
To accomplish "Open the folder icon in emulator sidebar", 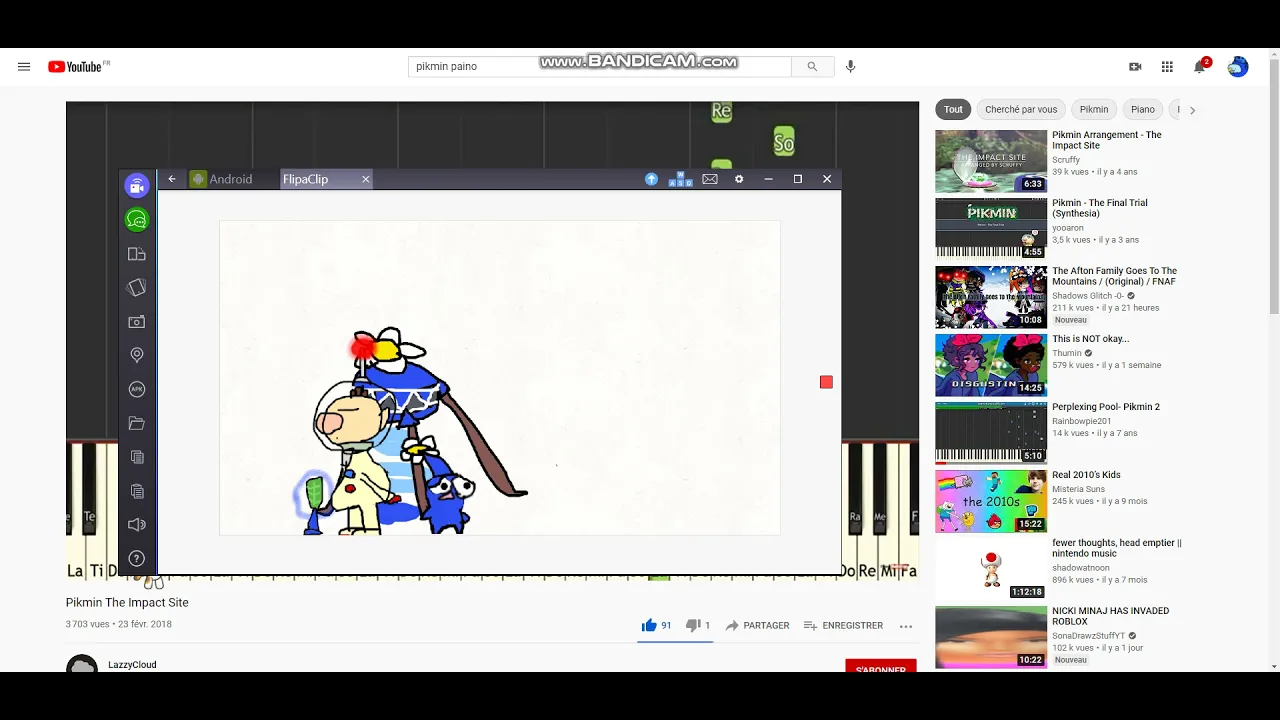I will (137, 424).
